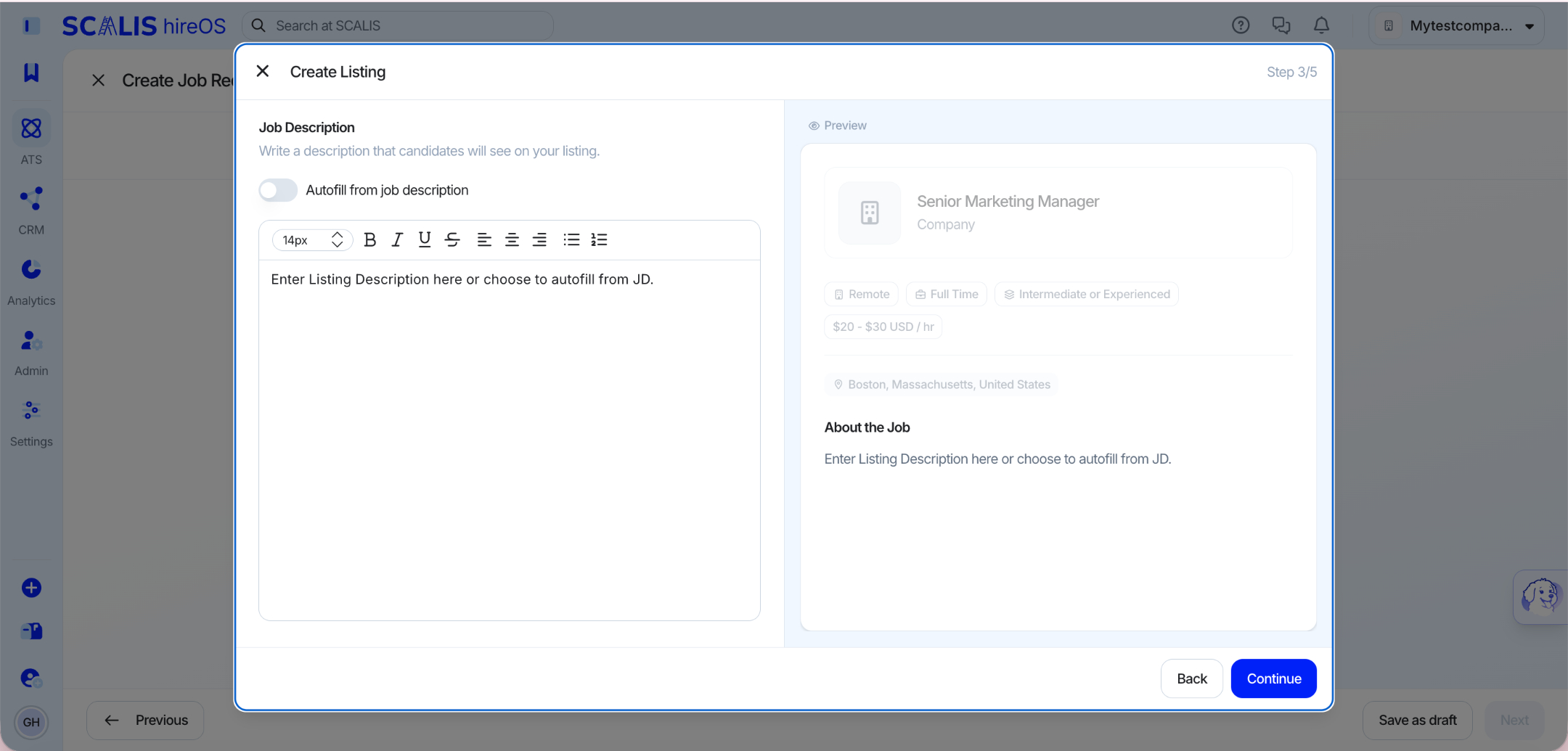Click the plus create icon in sidebar

31,588
